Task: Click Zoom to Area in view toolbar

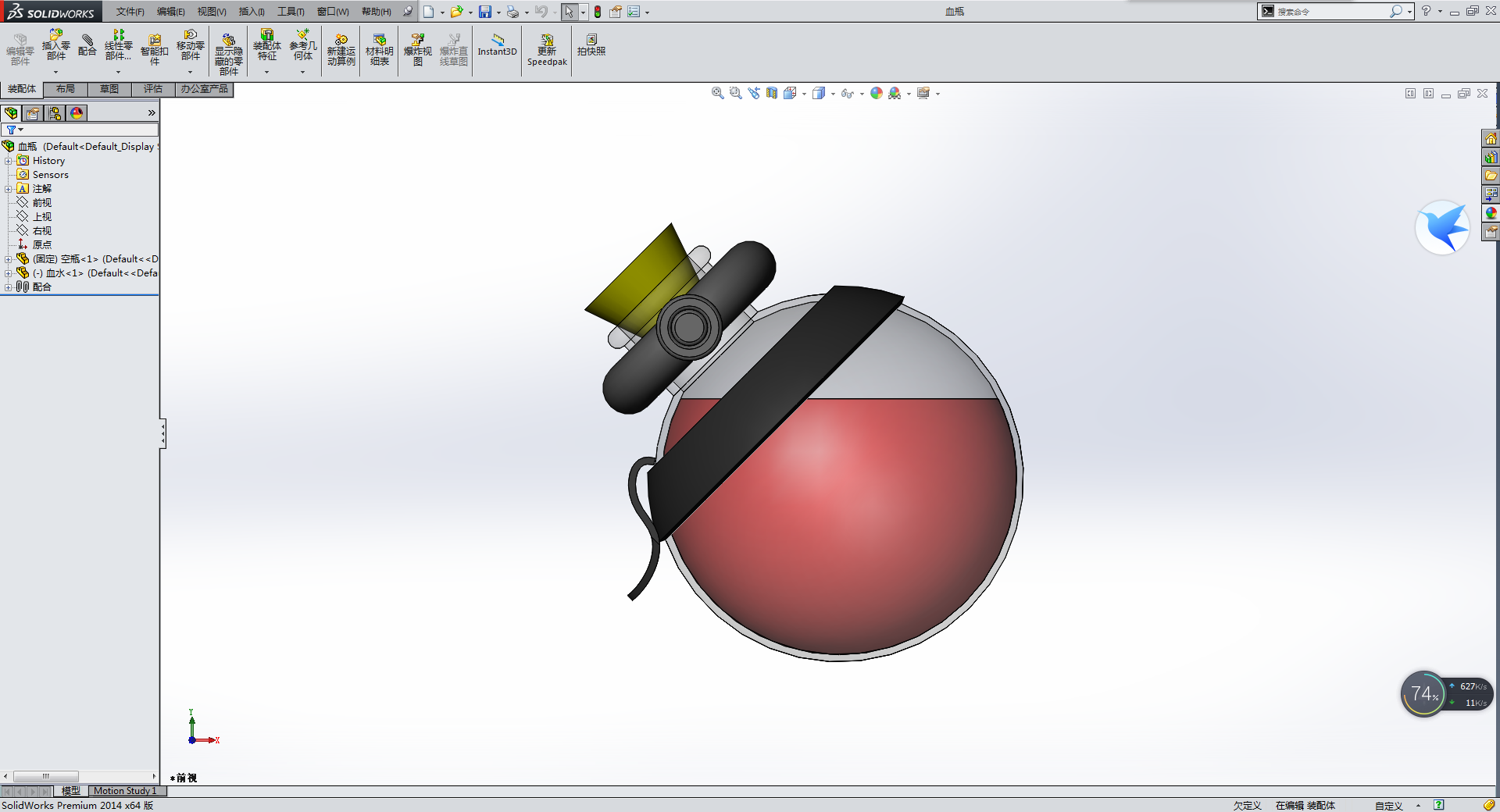Action: (x=735, y=93)
